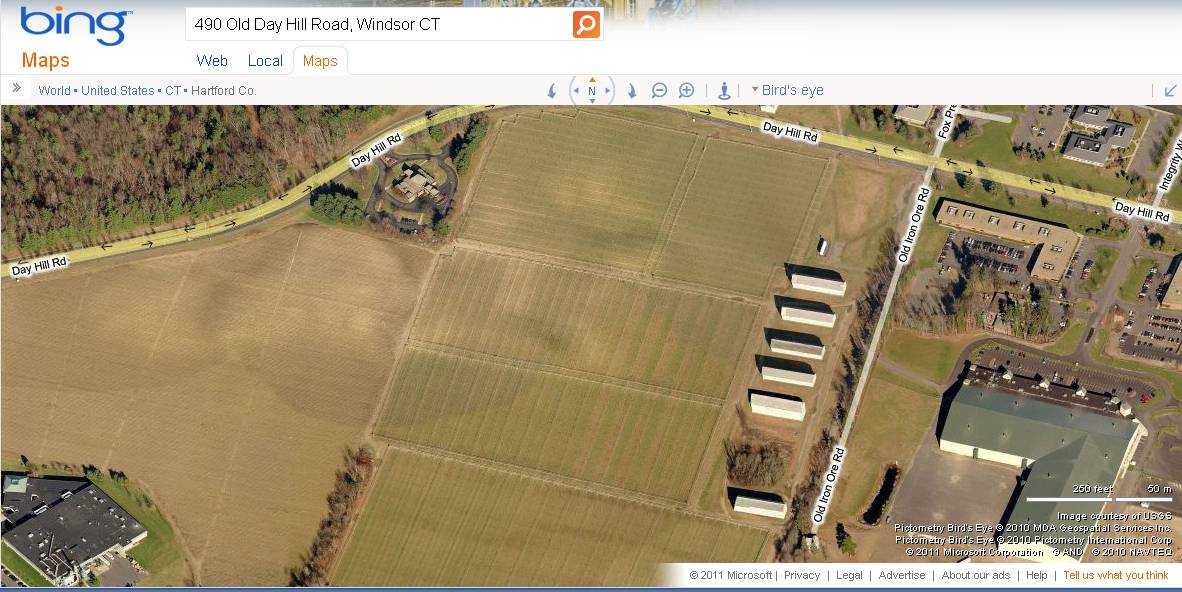Switch to the Local tab

[265, 61]
